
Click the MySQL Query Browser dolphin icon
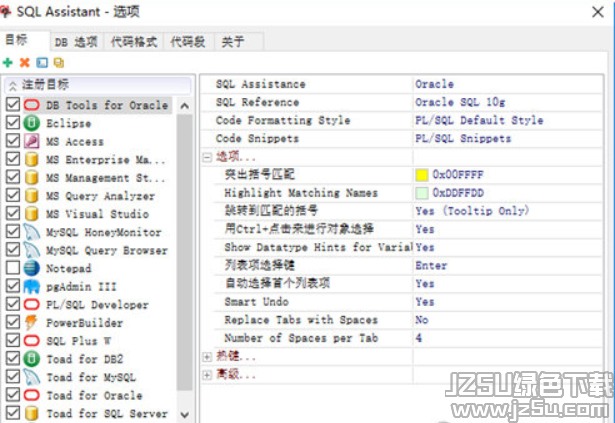[32, 250]
